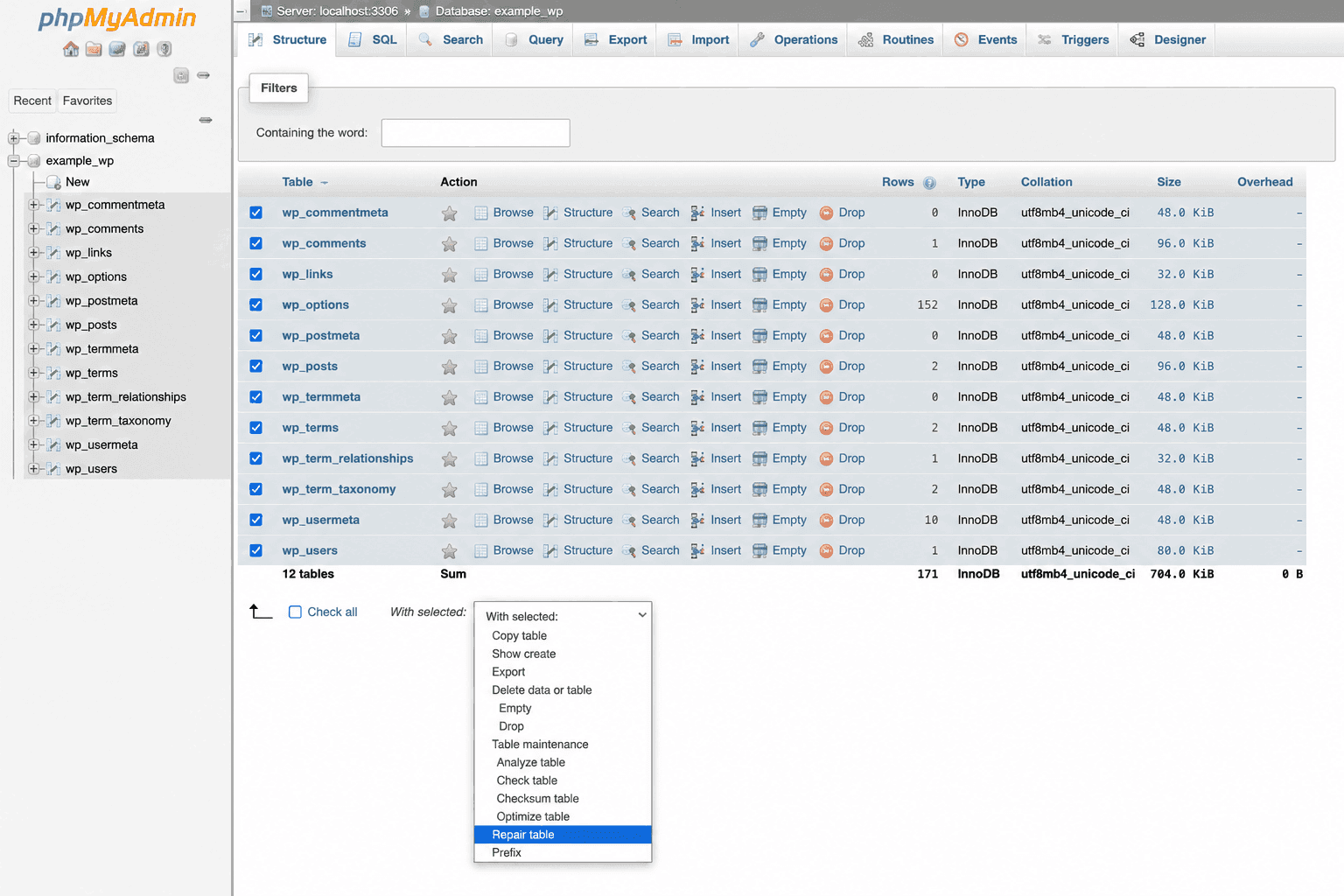The image size is (1344, 896).
Task: Click Insert icon for wp_term_taxonomy row
Action: (697, 489)
